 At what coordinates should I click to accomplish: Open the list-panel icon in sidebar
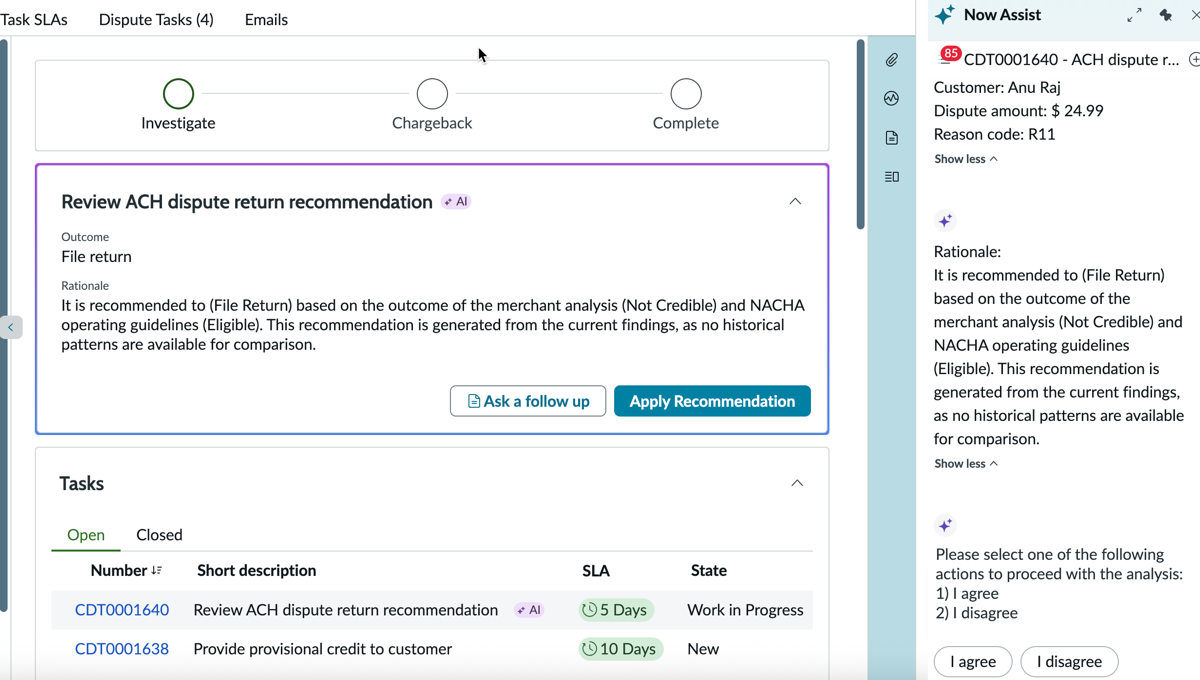891,177
